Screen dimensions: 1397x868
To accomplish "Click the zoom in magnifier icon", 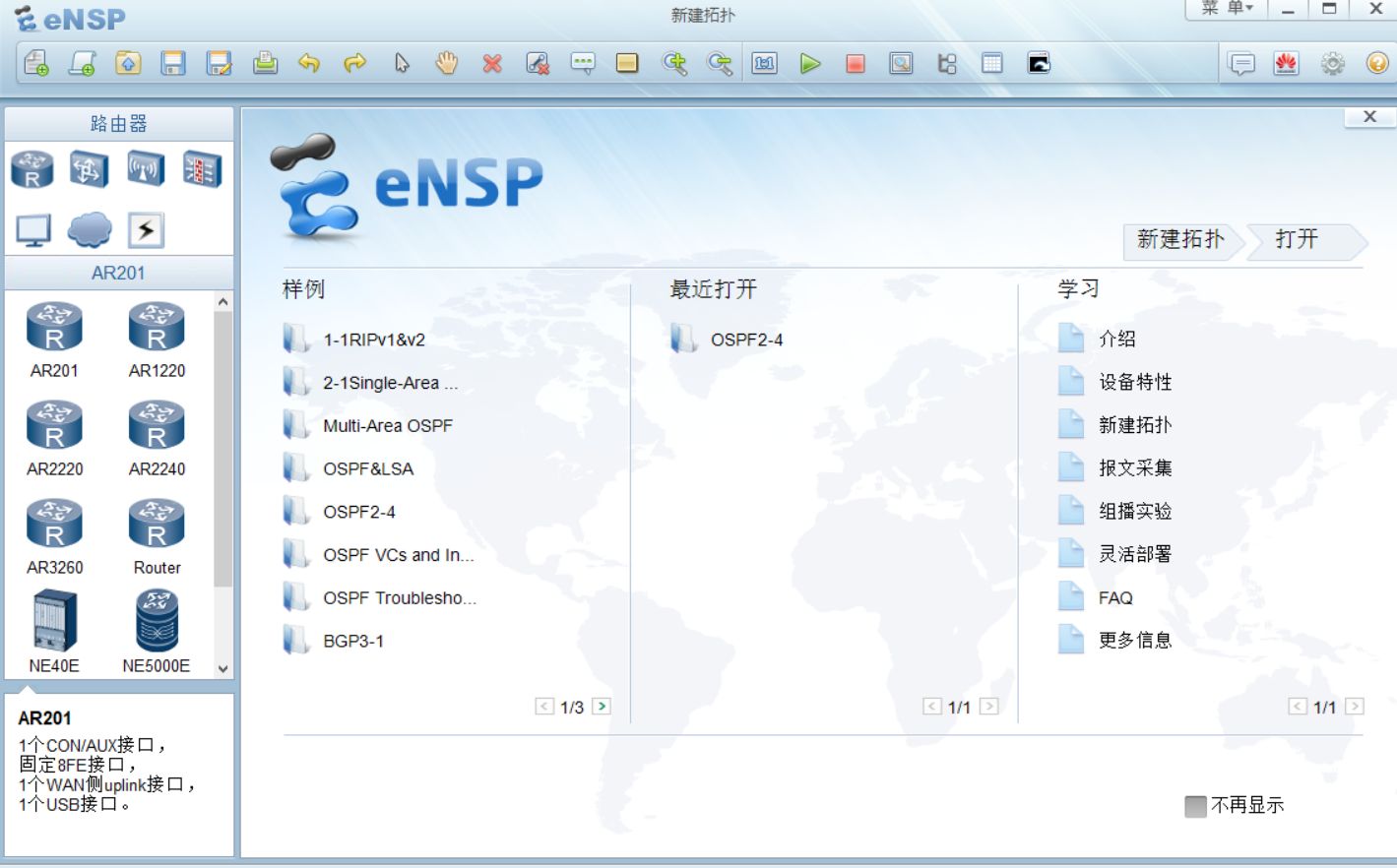I will point(674,64).
